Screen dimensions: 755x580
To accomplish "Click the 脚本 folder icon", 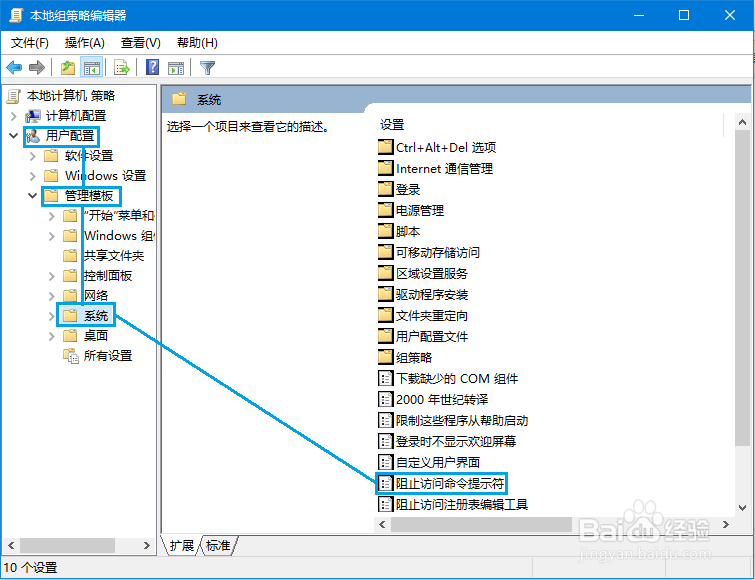I will coord(385,231).
